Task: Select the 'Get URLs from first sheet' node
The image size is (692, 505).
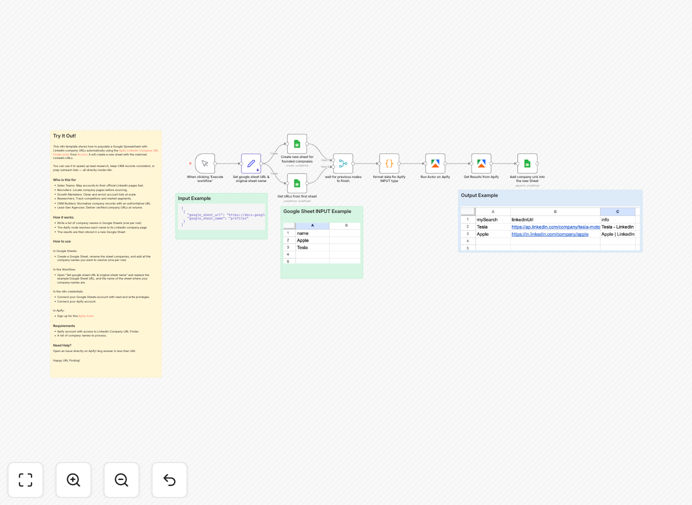Action: coord(297,183)
